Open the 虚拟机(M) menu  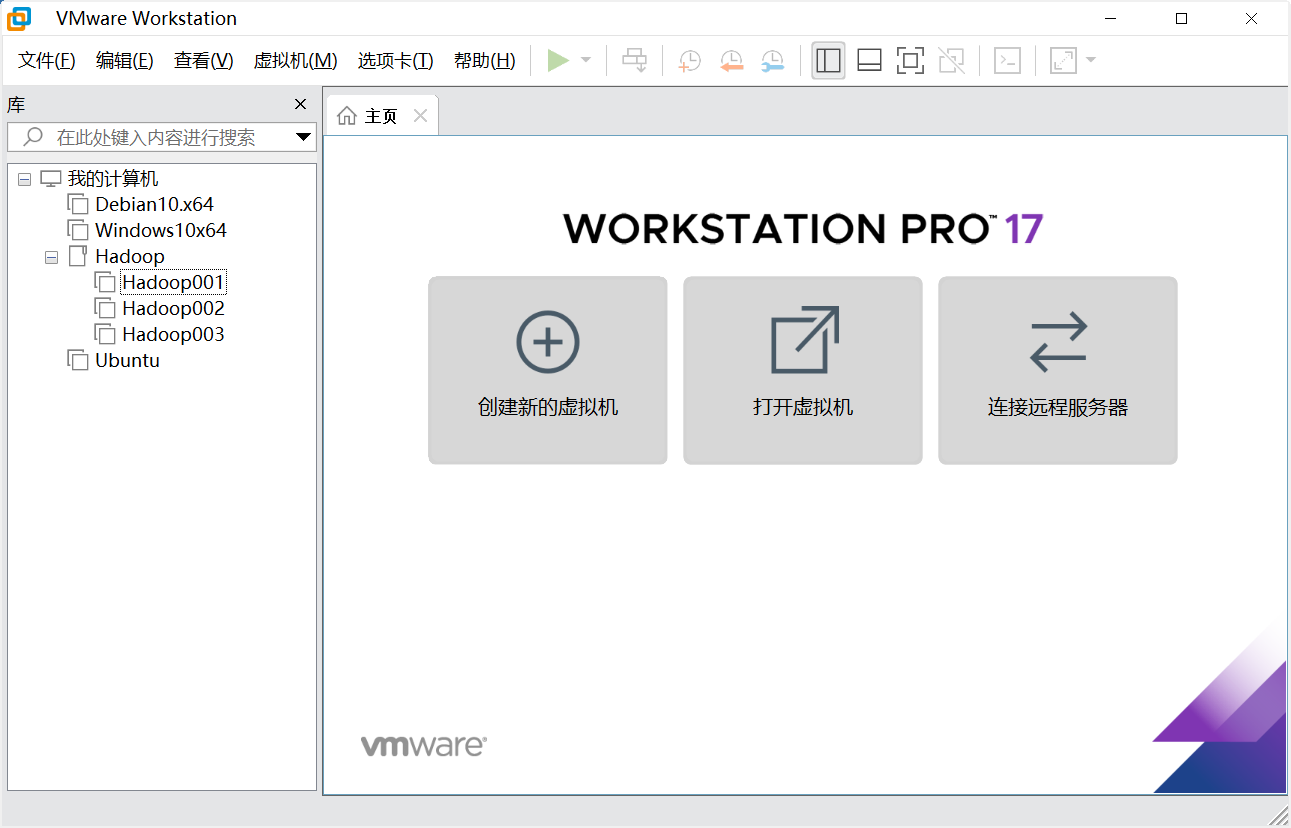(296, 61)
